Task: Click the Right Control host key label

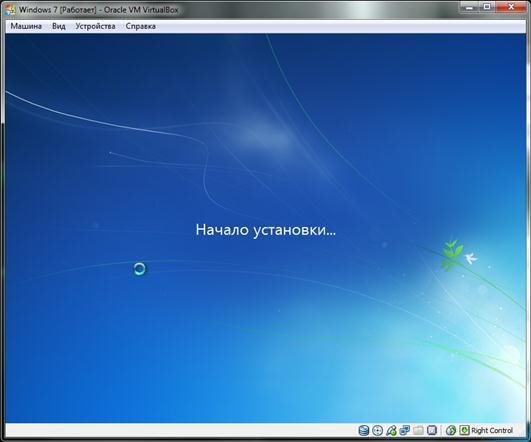Action: pyautogui.click(x=492, y=430)
